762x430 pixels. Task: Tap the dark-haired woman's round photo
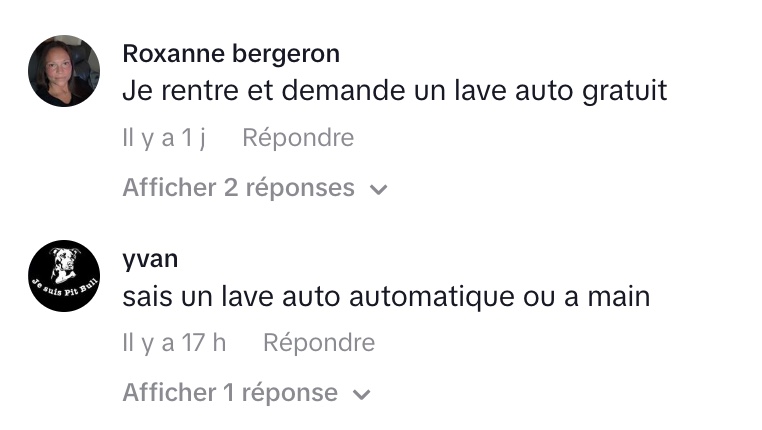click(x=64, y=71)
